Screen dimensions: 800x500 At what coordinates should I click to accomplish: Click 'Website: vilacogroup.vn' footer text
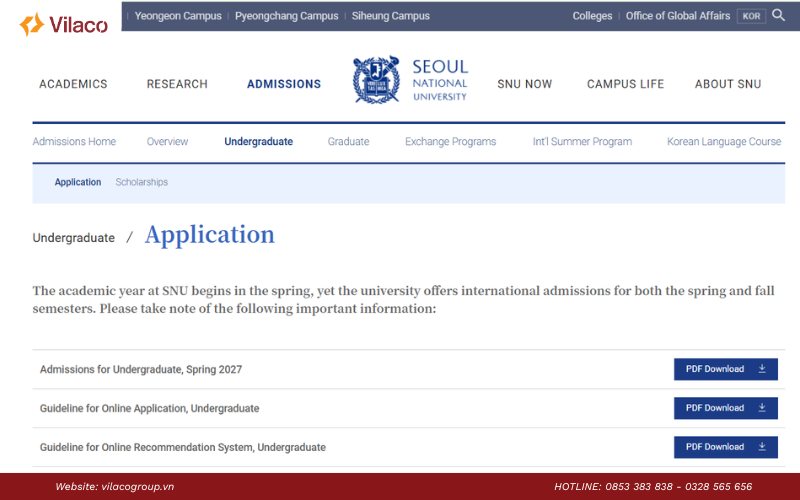click(115, 487)
